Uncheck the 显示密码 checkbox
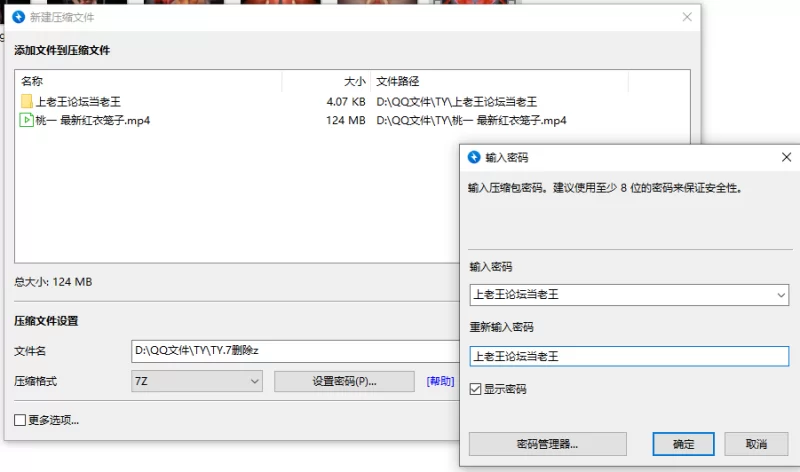Viewport: 800px width, 472px height. pos(475,389)
